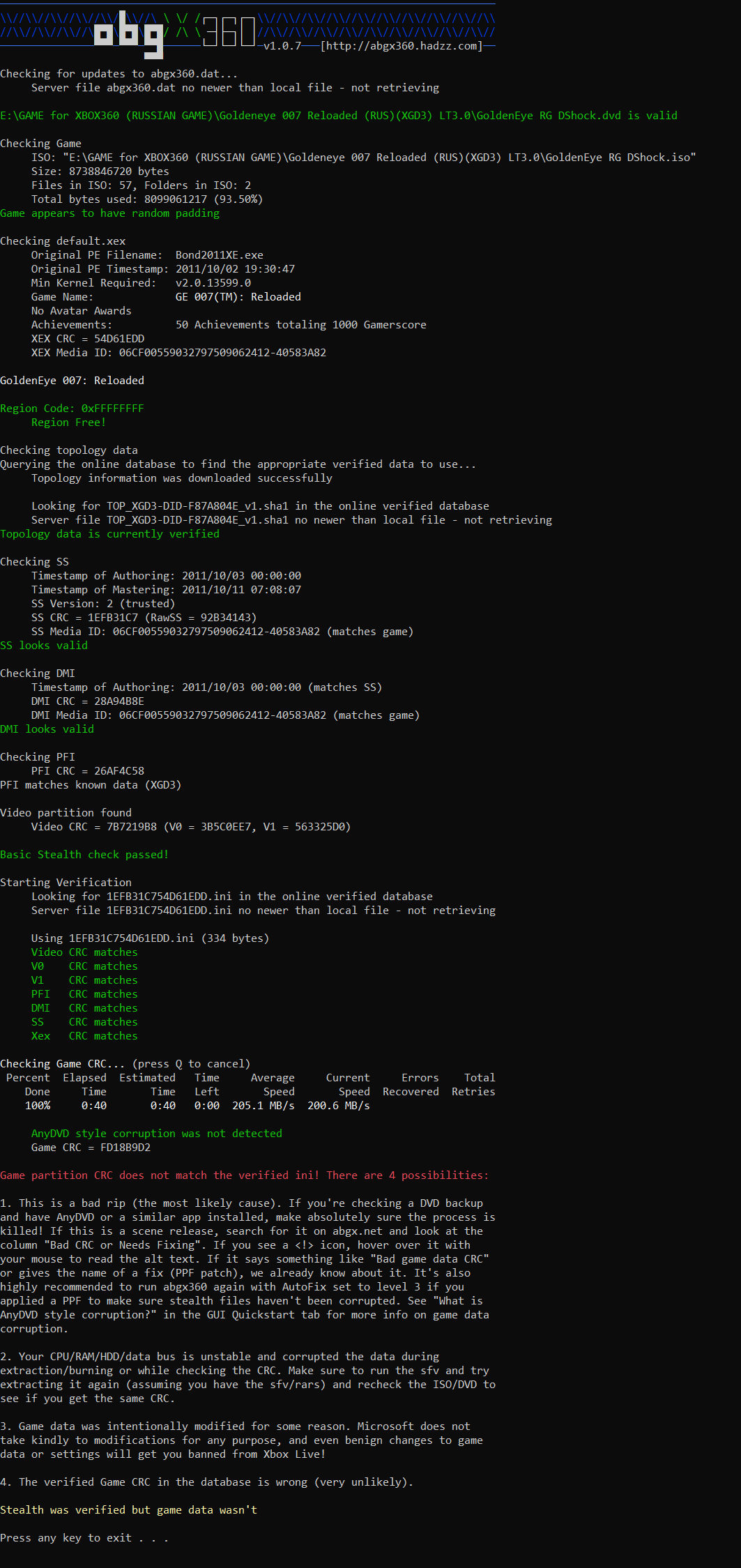Click "50 Achievements totaling 1000 Gamerscore"
Image resolution: width=741 pixels, height=1568 pixels.
(301, 325)
